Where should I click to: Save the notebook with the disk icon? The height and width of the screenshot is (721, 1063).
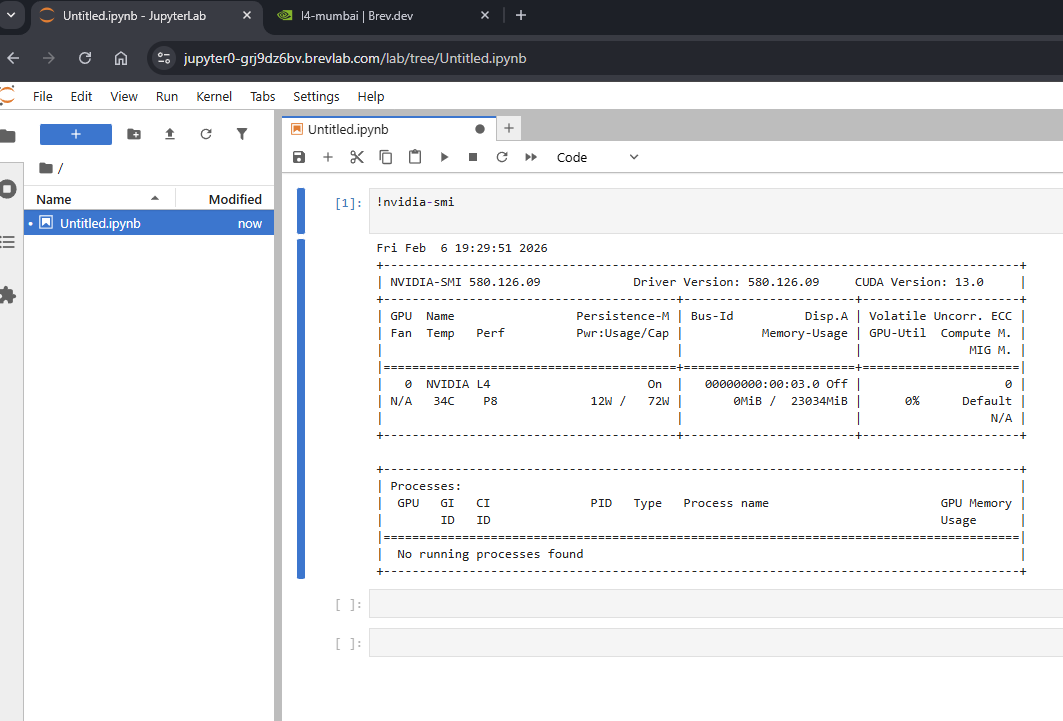pyautogui.click(x=299, y=157)
